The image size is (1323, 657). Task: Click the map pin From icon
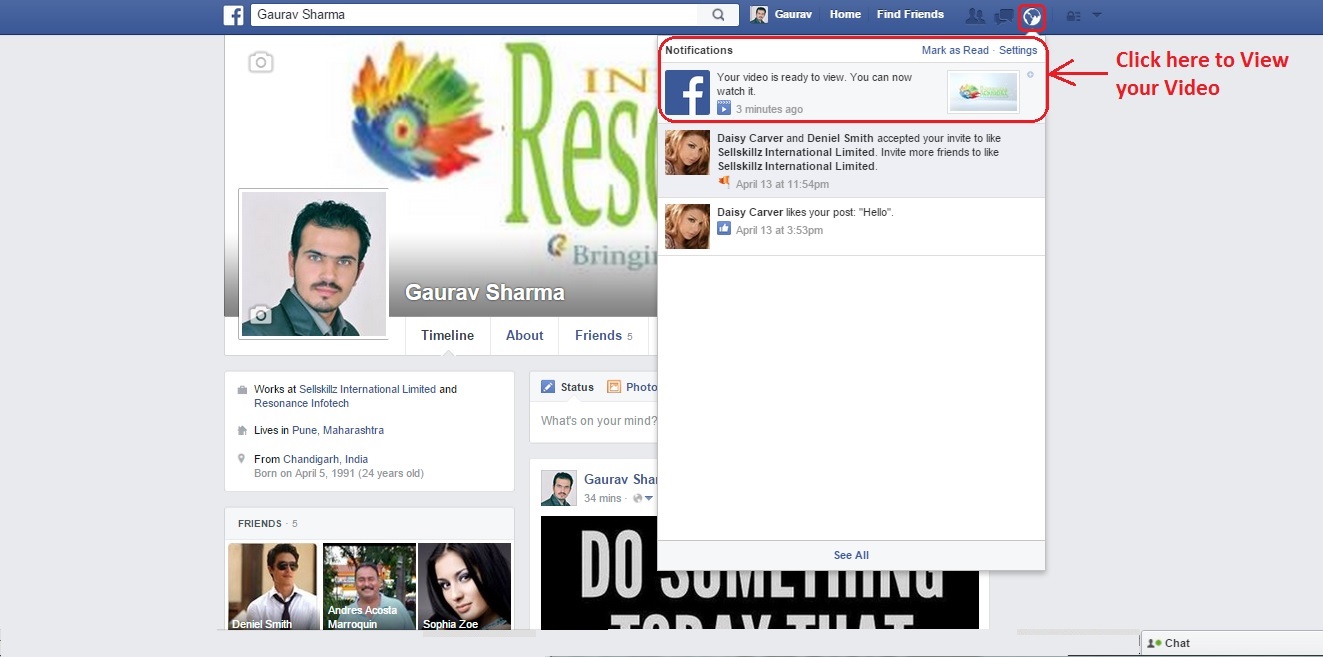242,459
